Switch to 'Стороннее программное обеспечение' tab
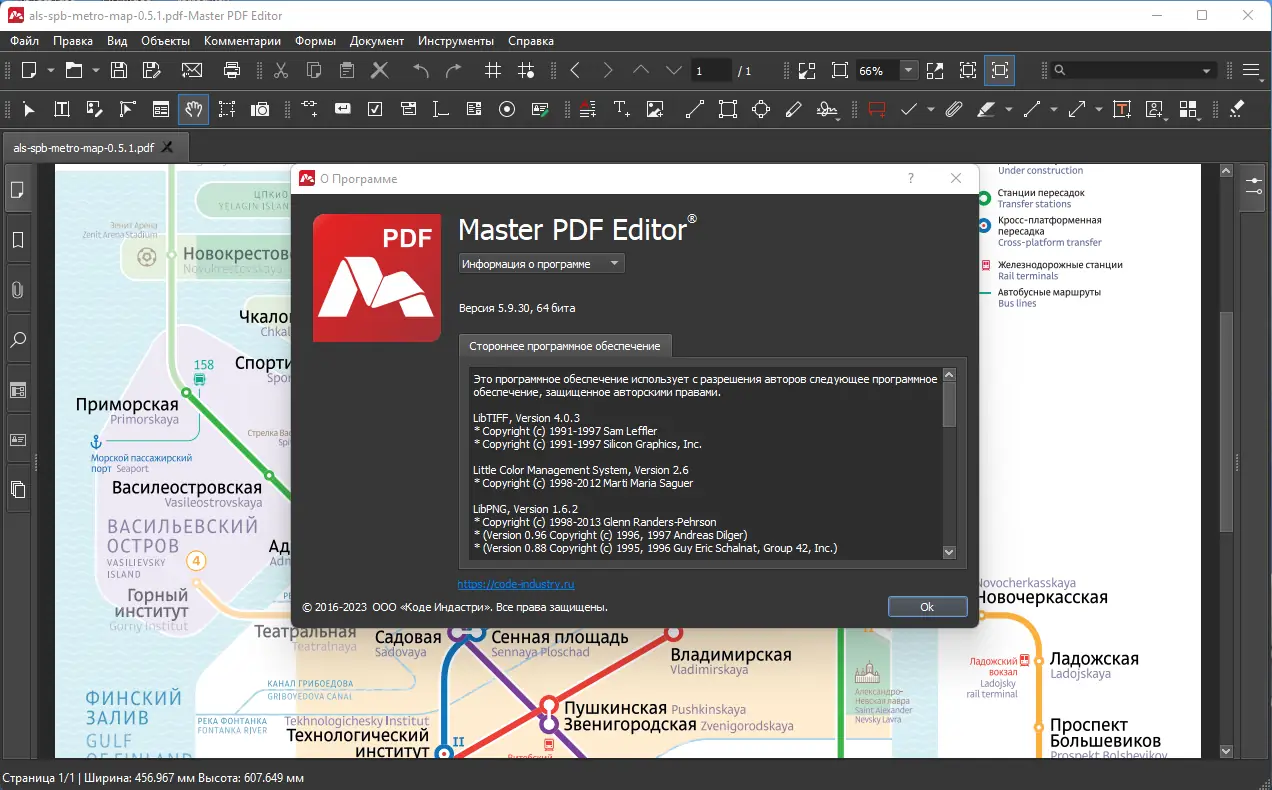 [565, 345]
